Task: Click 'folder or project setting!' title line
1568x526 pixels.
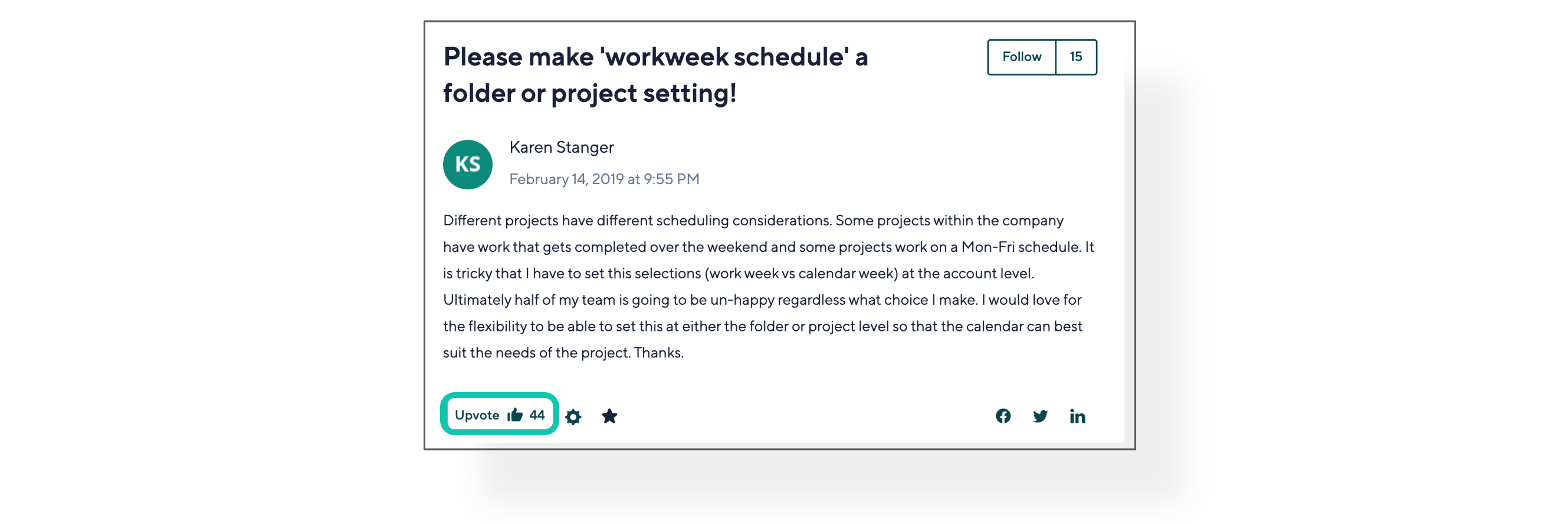Action: click(589, 94)
